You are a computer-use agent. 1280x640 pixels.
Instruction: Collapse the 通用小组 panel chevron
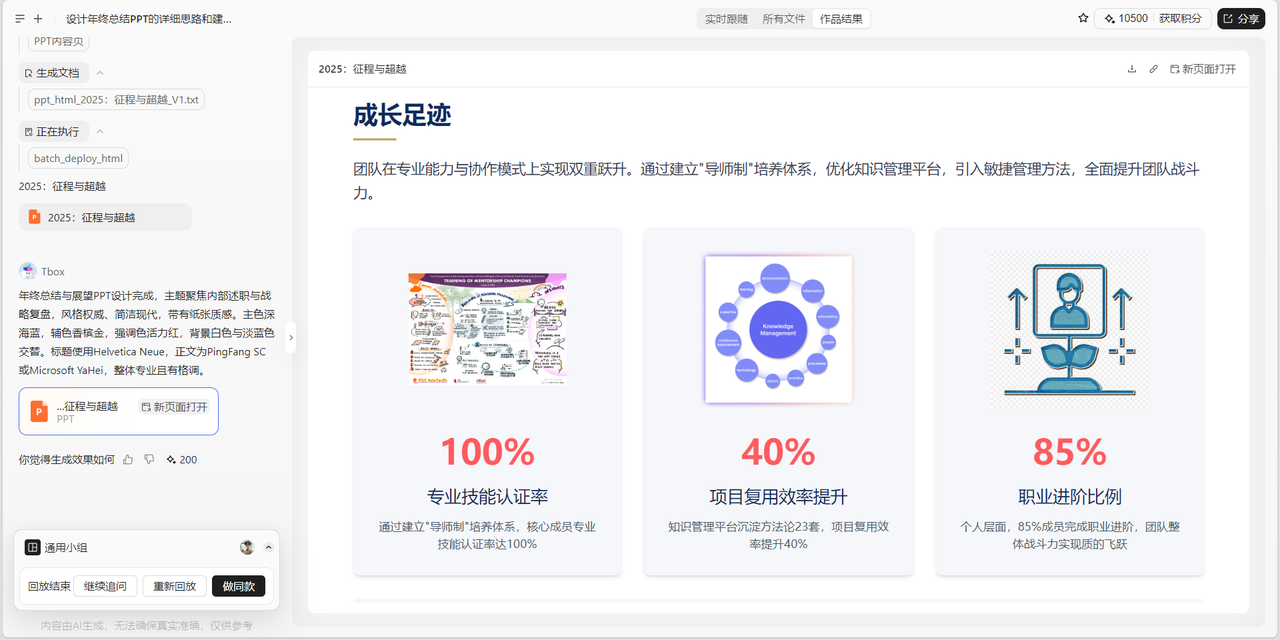268,547
